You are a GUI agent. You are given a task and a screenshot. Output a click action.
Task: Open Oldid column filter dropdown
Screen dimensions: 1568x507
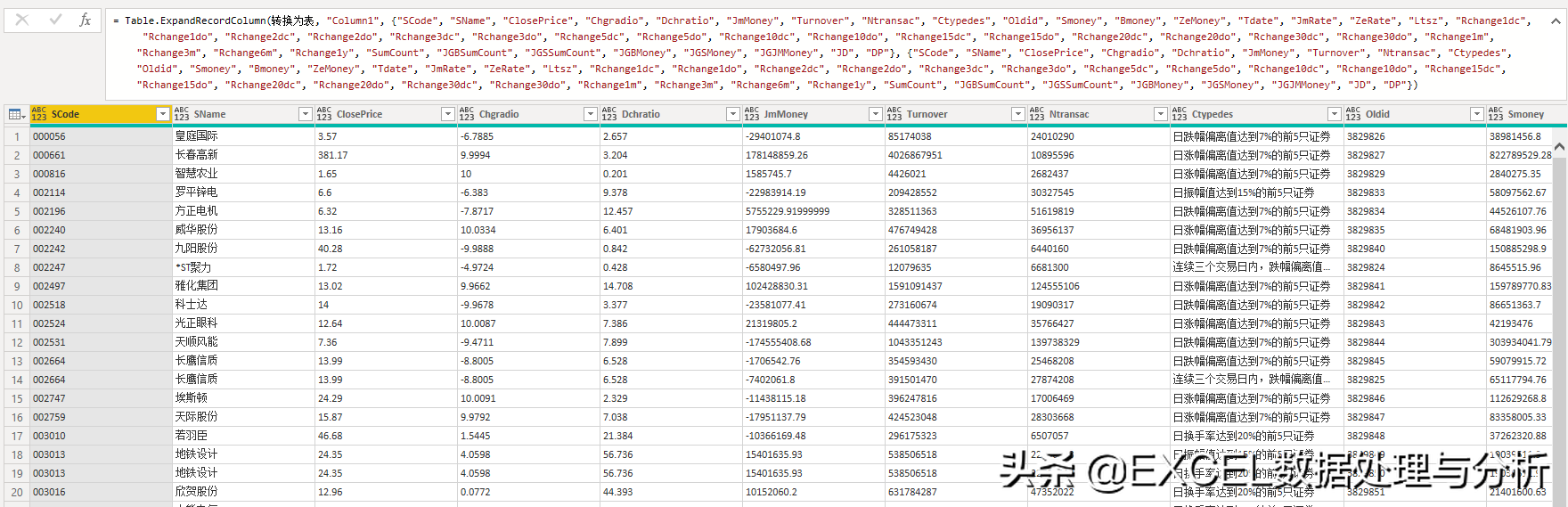(1477, 114)
